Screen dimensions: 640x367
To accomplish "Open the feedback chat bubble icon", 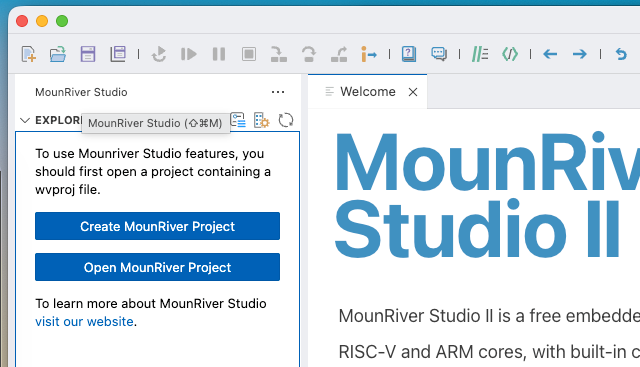I will [439, 54].
